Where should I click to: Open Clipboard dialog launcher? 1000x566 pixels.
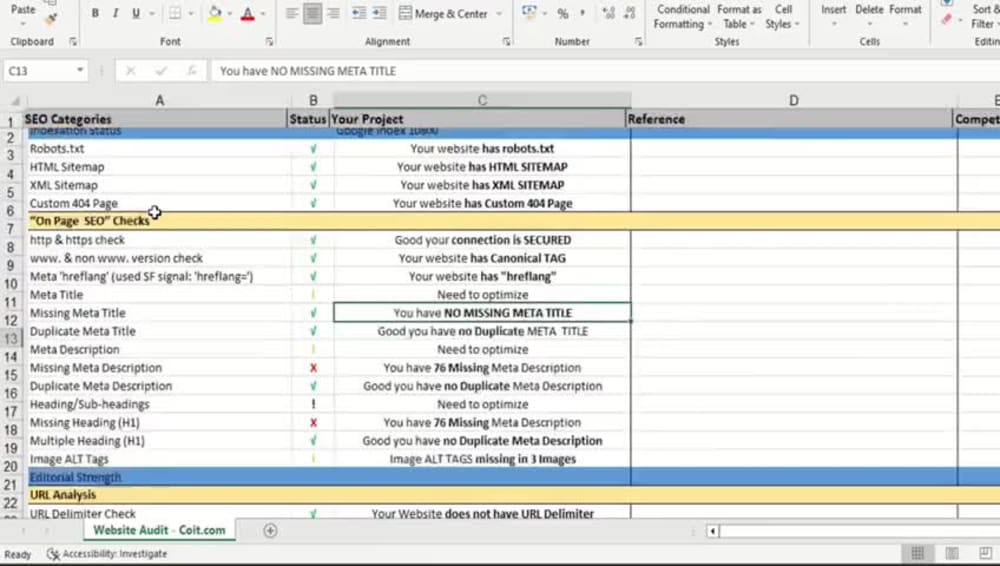pyautogui.click(x=73, y=41)
